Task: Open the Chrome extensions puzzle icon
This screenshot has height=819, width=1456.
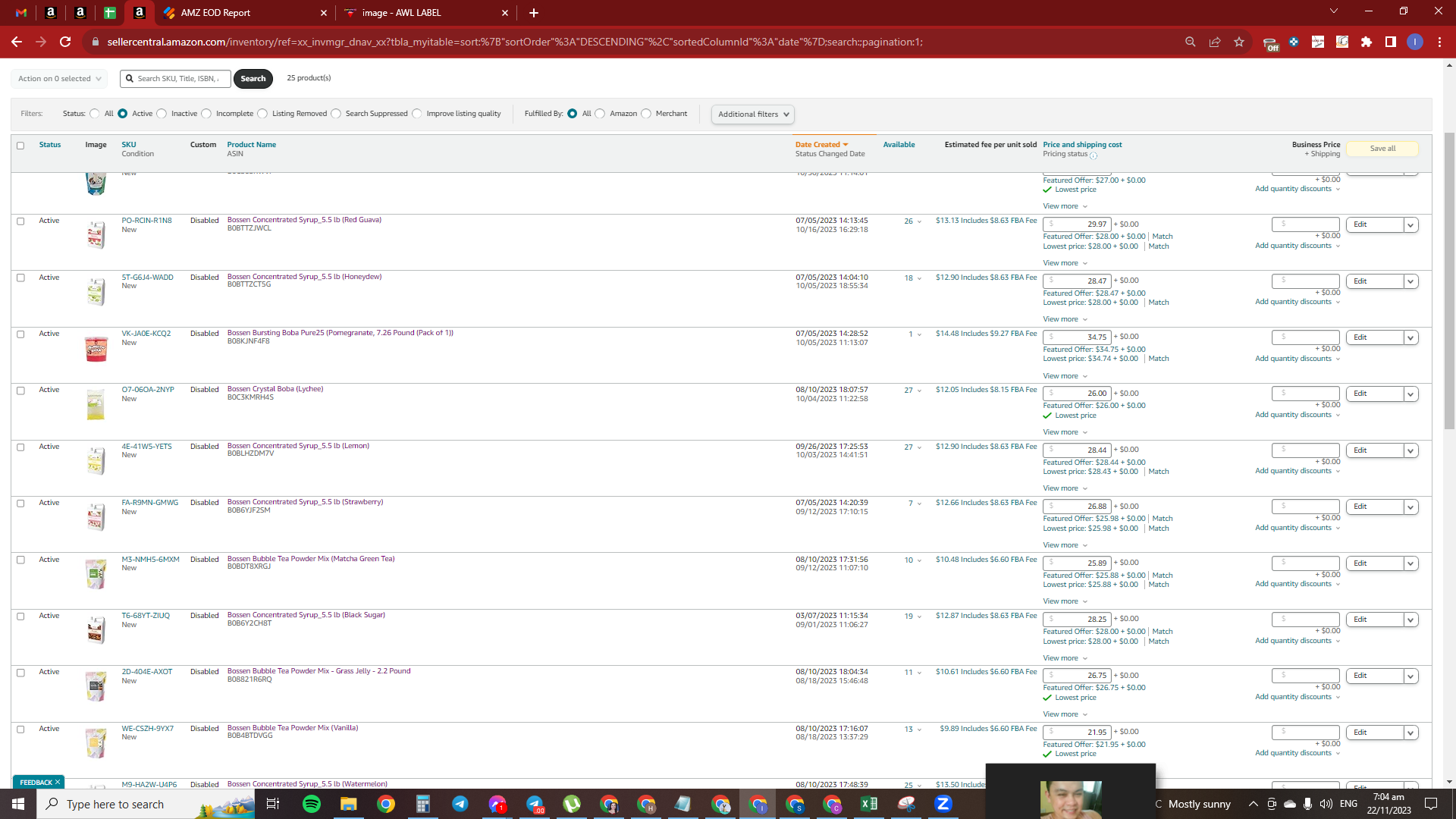Action: [x=1367, y=42]
